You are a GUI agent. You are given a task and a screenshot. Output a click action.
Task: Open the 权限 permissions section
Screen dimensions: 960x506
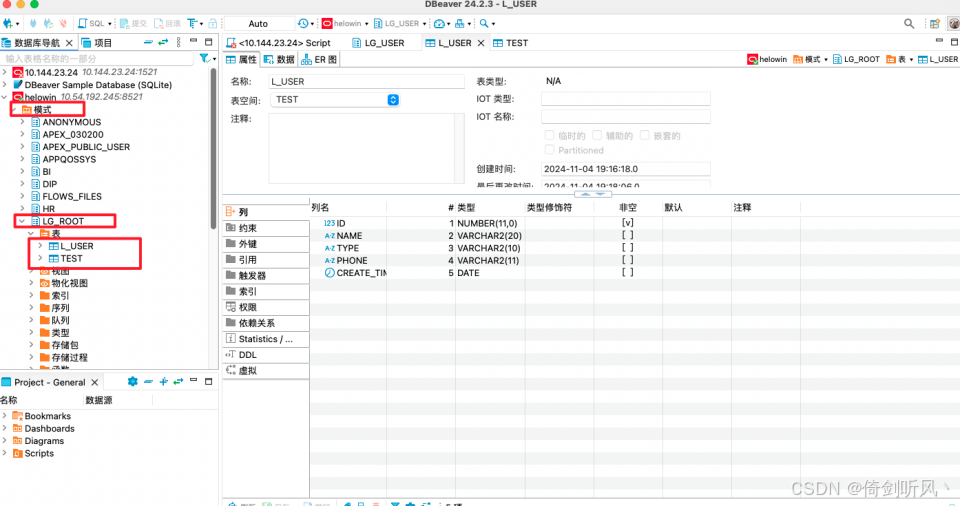pyautogui.click(x=266, y=307)
